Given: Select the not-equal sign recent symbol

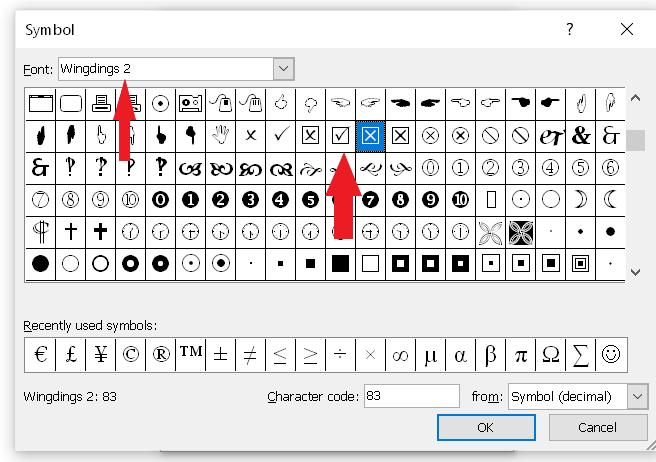Looking at the screenshot, I should [250, 354].
